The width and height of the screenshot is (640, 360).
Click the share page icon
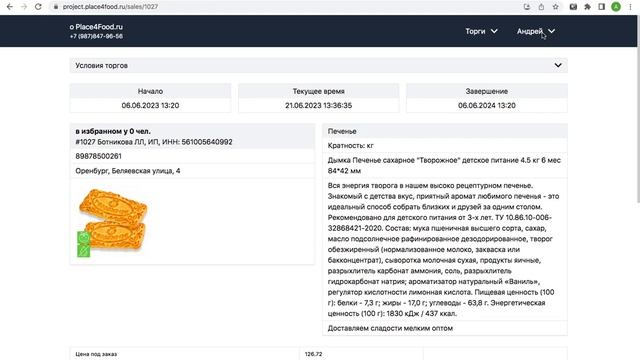[x=541, y=7]
